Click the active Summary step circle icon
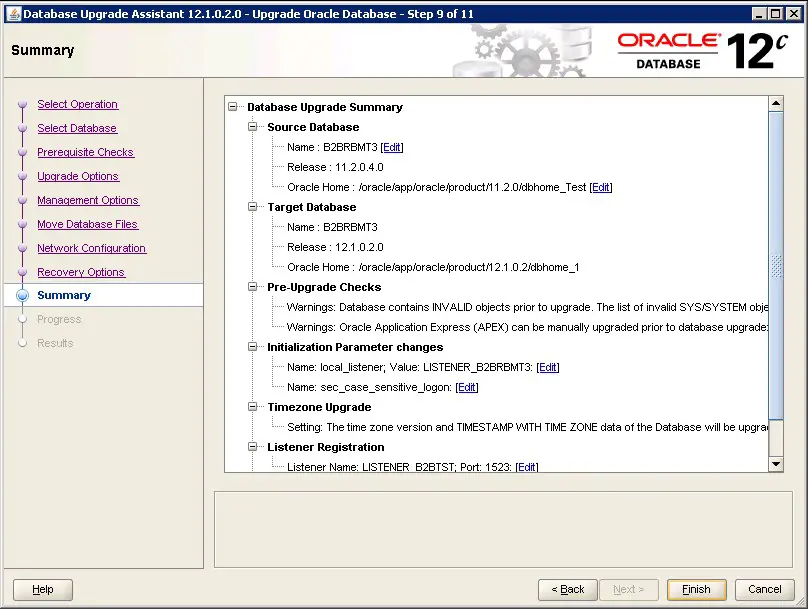808x609 pixels. pos(22,295)
